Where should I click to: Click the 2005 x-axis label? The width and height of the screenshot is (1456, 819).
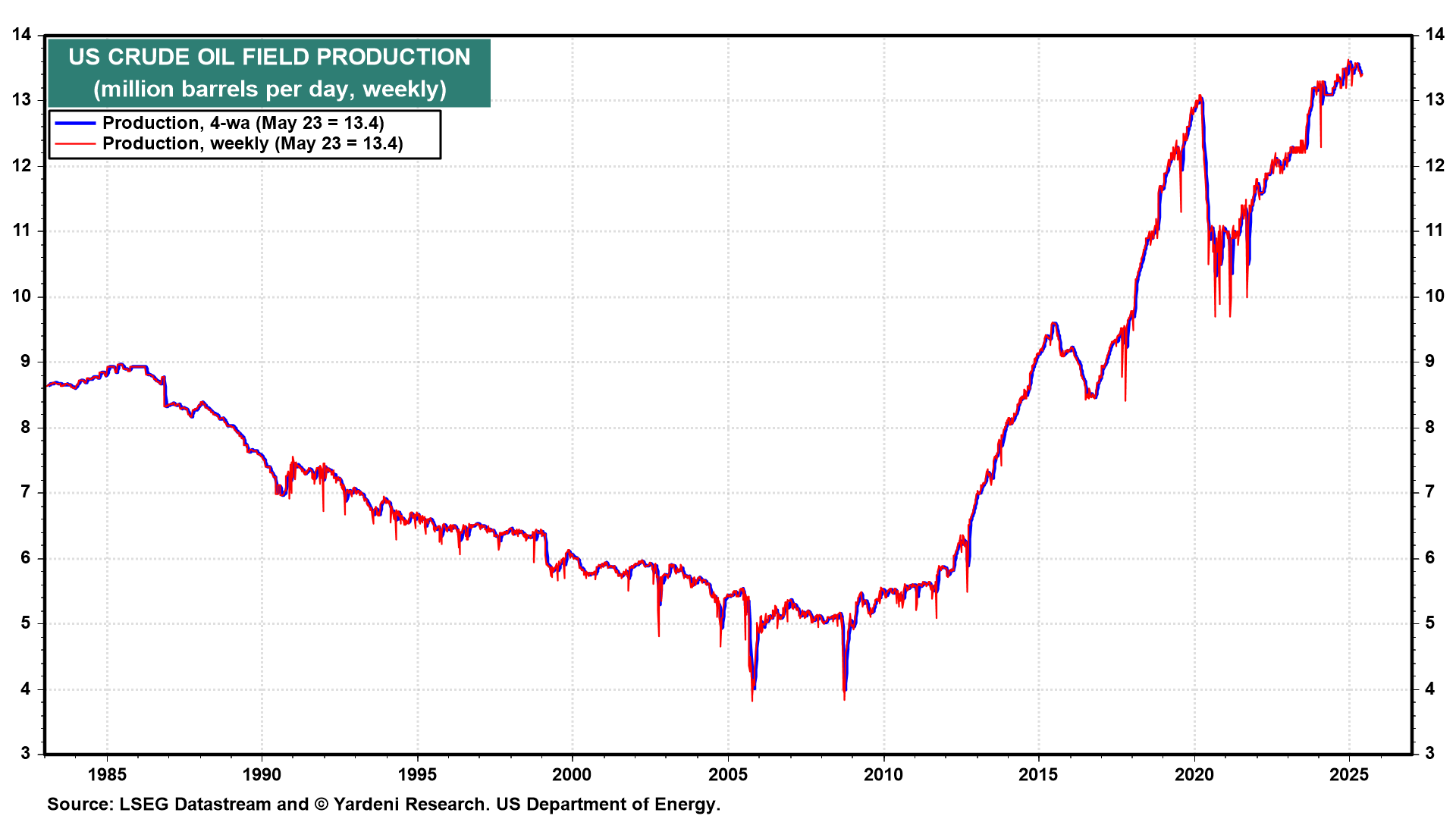click(727, 774)
